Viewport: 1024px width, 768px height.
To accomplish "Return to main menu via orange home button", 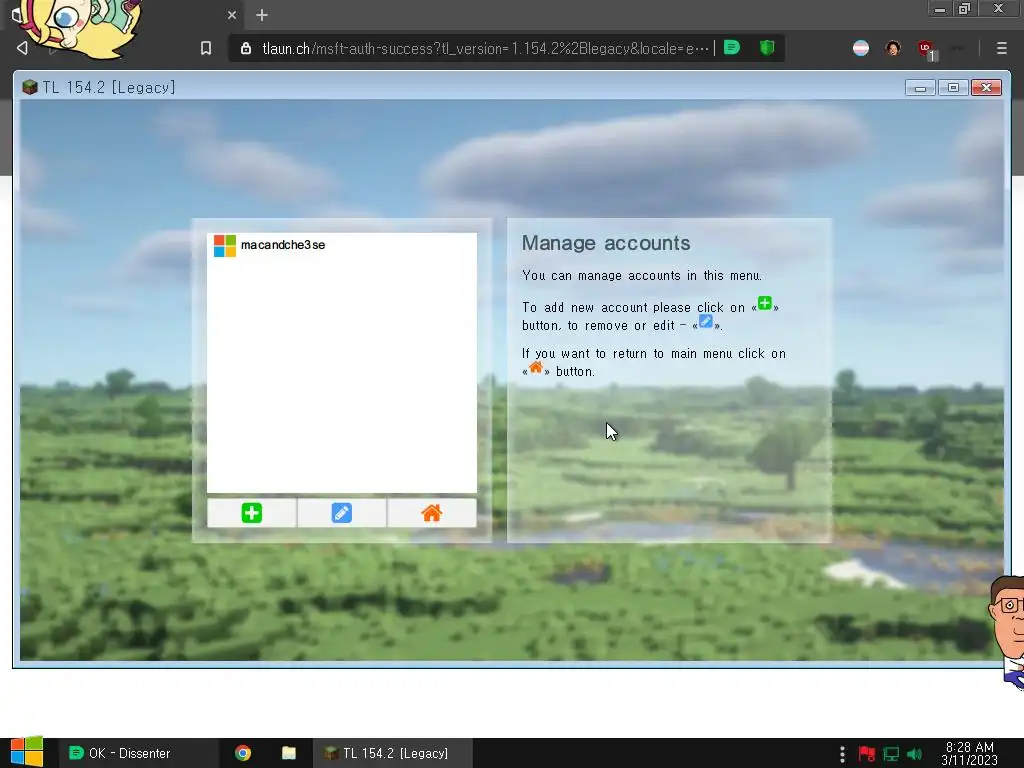I will [x=432, y=513].
